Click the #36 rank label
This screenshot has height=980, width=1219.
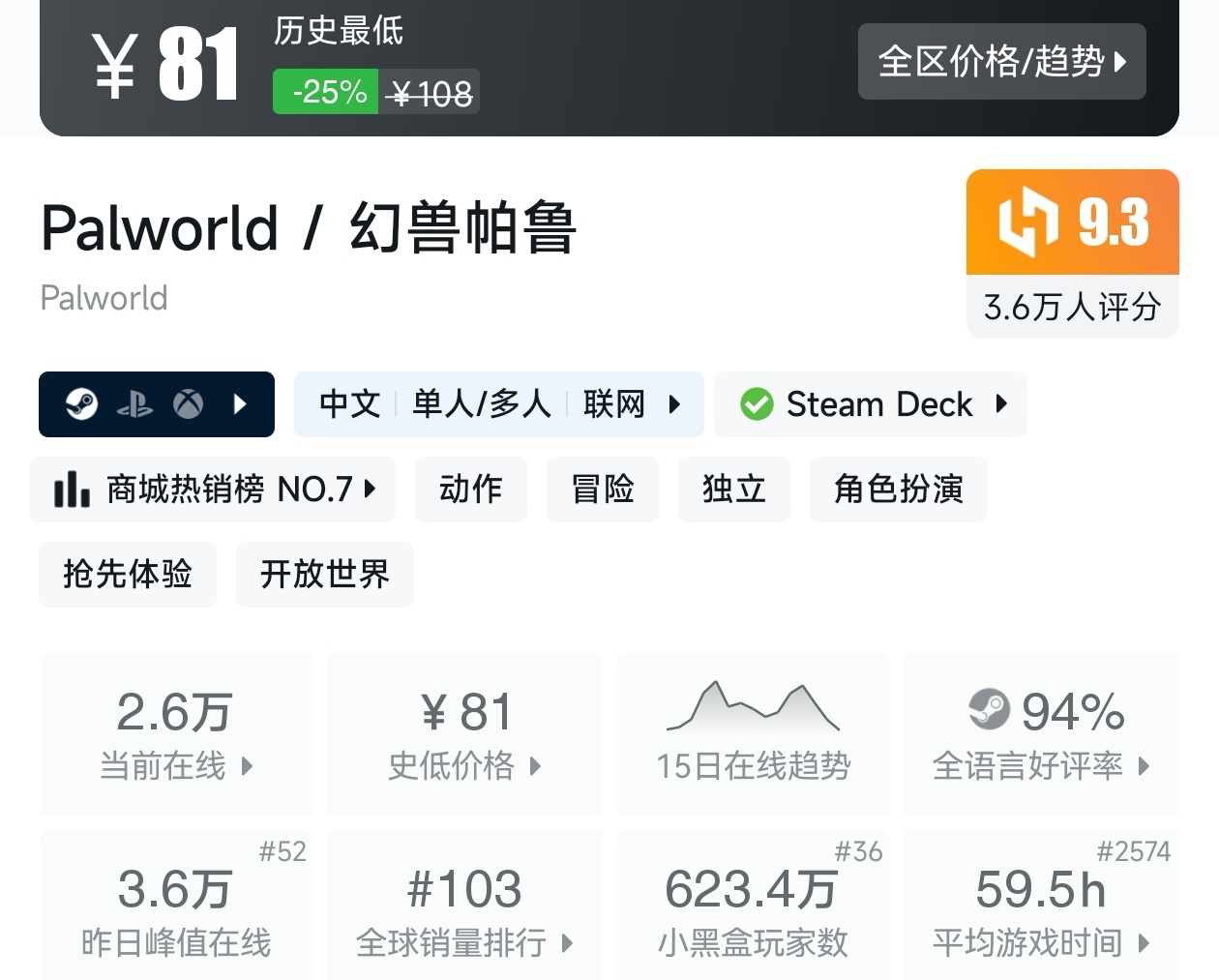859,851
